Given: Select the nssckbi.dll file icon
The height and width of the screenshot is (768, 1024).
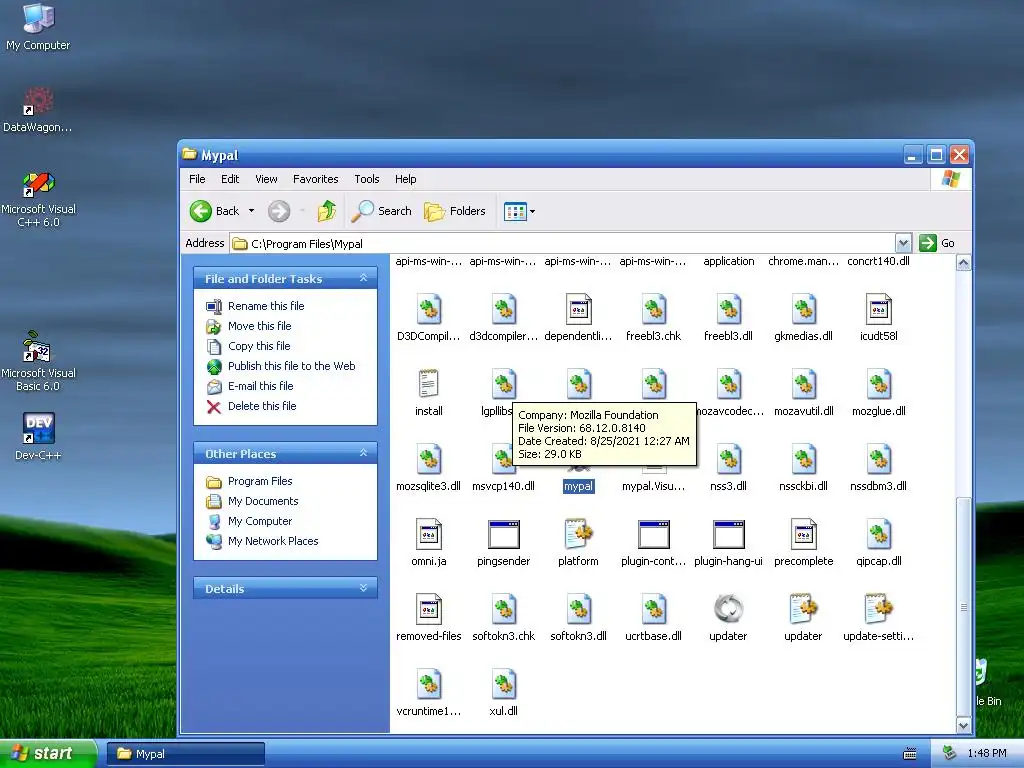Looking at the screenshot, I should click(x=803, y=459).
